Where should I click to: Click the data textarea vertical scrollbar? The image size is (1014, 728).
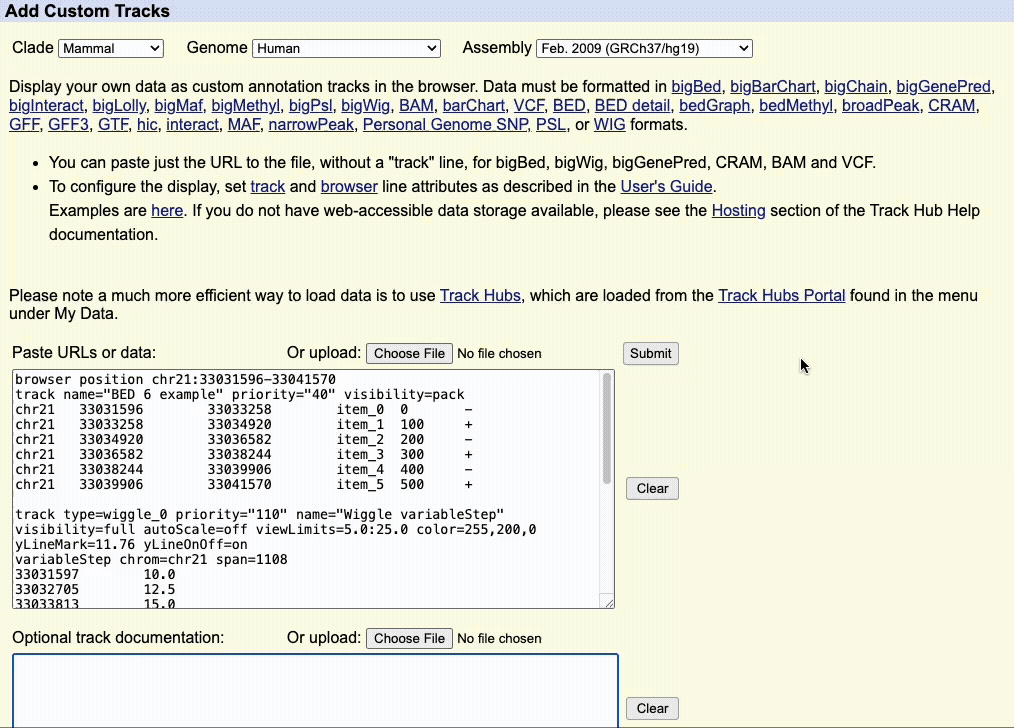(606, 430)
